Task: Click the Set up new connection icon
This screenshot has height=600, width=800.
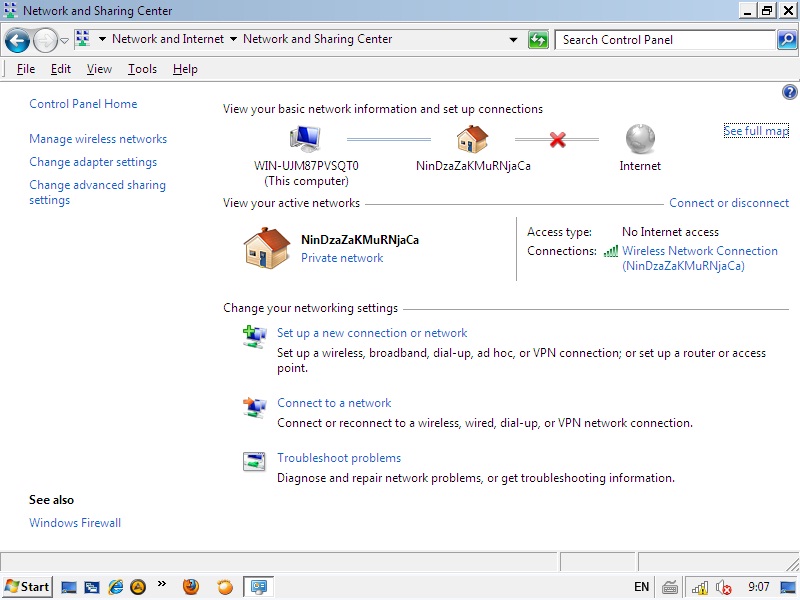Action: [x=255, y=337]
